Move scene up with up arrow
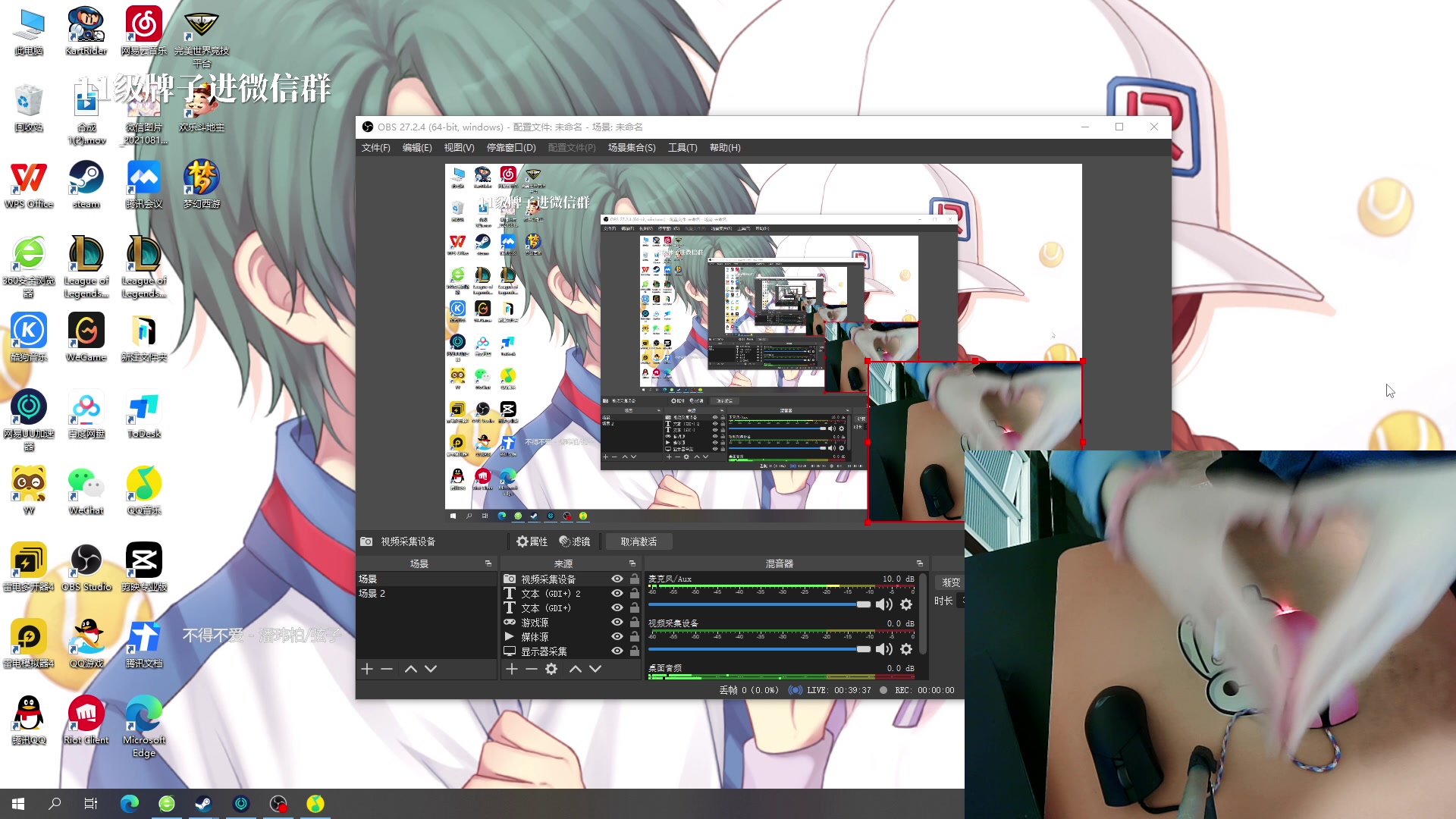Viewport: 1456px width, 819px height. [411, 669]
